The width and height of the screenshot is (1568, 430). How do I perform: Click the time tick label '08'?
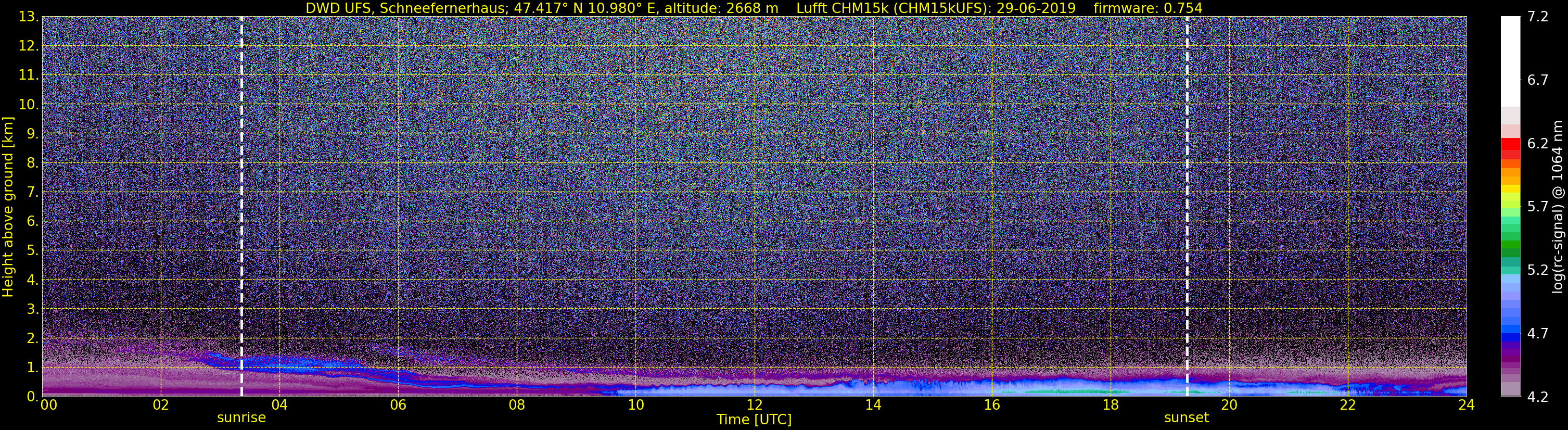(x=517, y=406)
